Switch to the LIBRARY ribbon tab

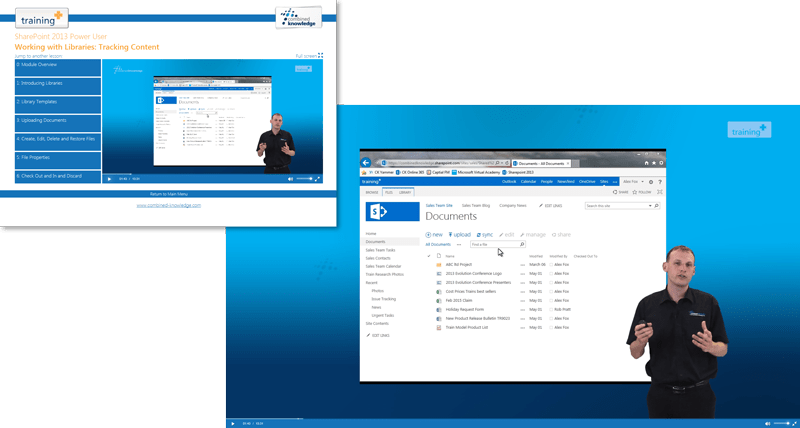(x=405, y=192)
